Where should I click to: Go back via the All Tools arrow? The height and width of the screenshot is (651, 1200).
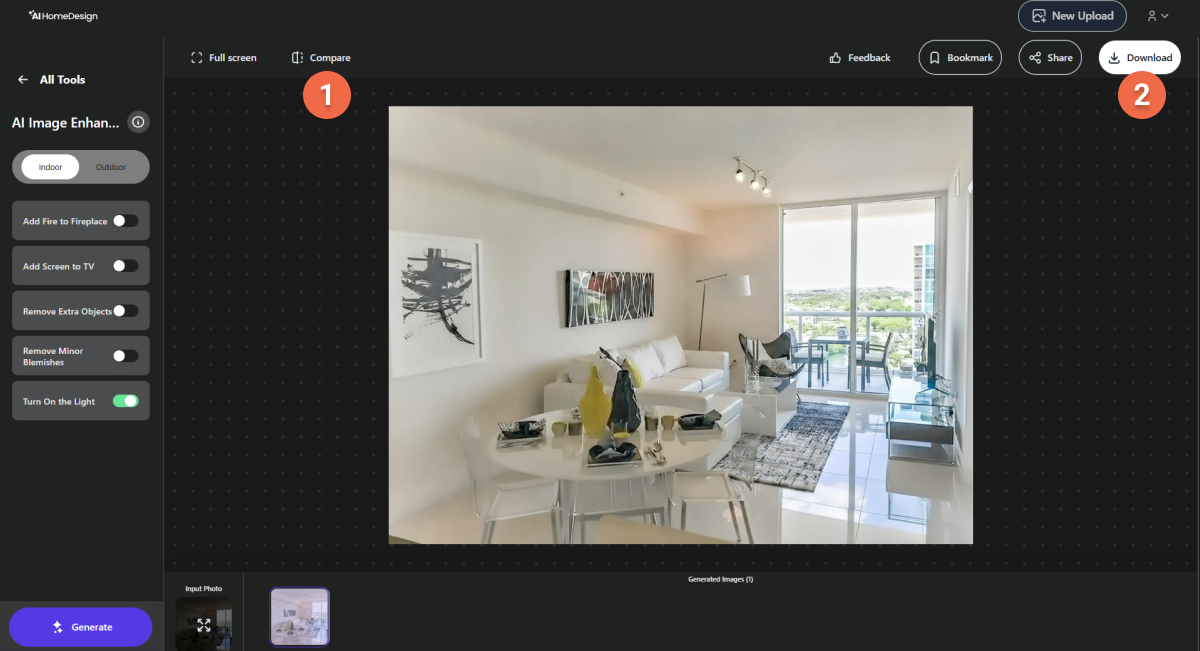(22, 79)
